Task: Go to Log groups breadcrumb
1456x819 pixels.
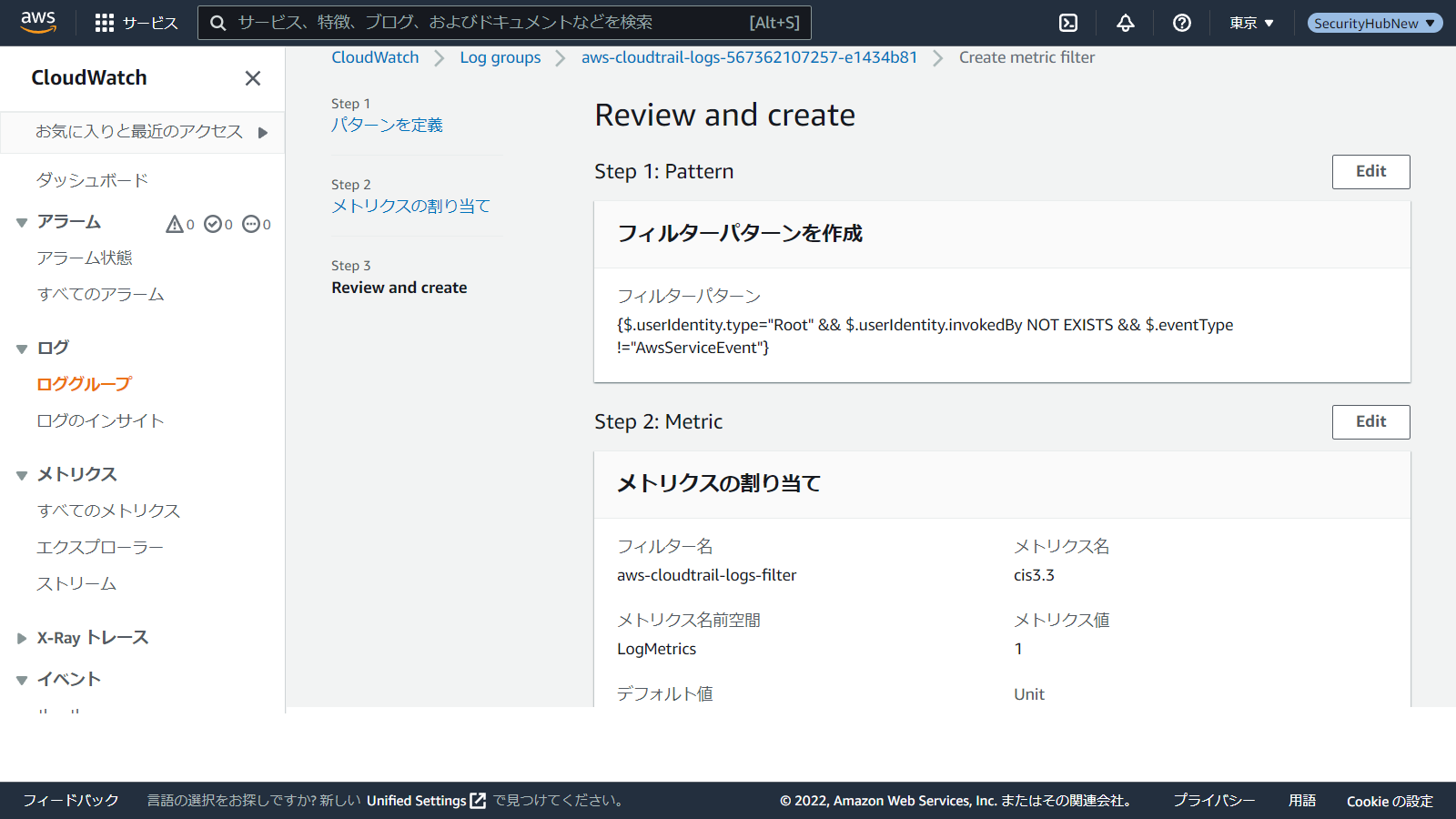Action: [x=500, y=57]
